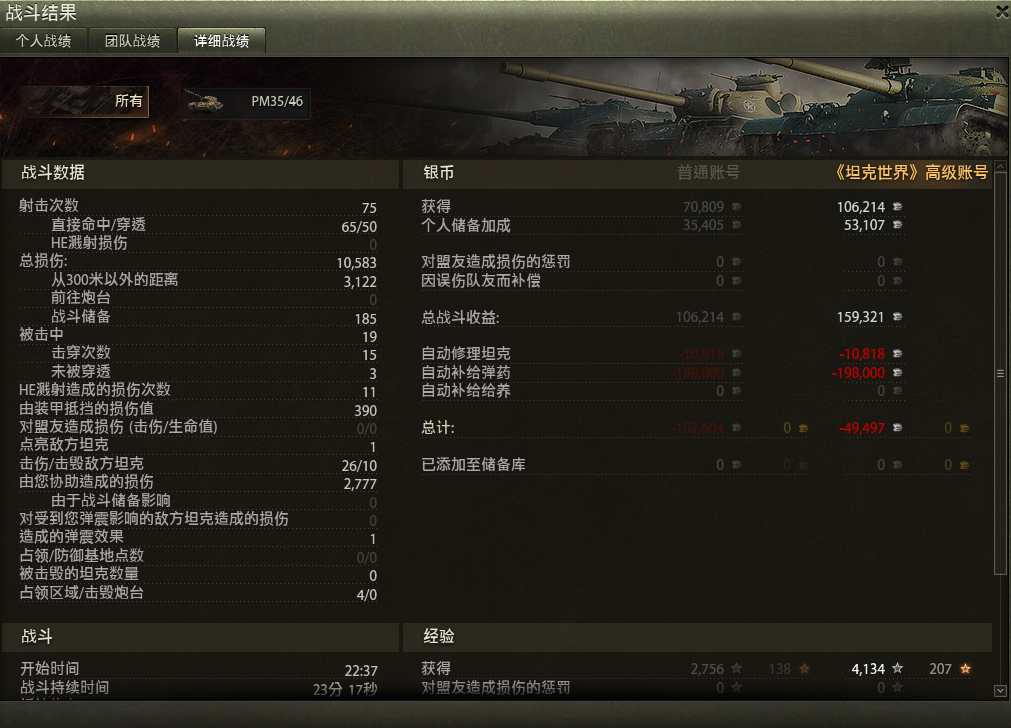Select the 所有 vehicles filter button
The width and height of the screenshot is (1011, 728).
pyautogui.click(x=84, y=101)
